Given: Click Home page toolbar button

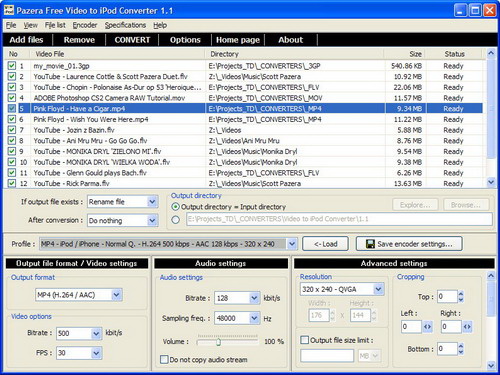Looking at the screenshot, I should click(238, 40).
